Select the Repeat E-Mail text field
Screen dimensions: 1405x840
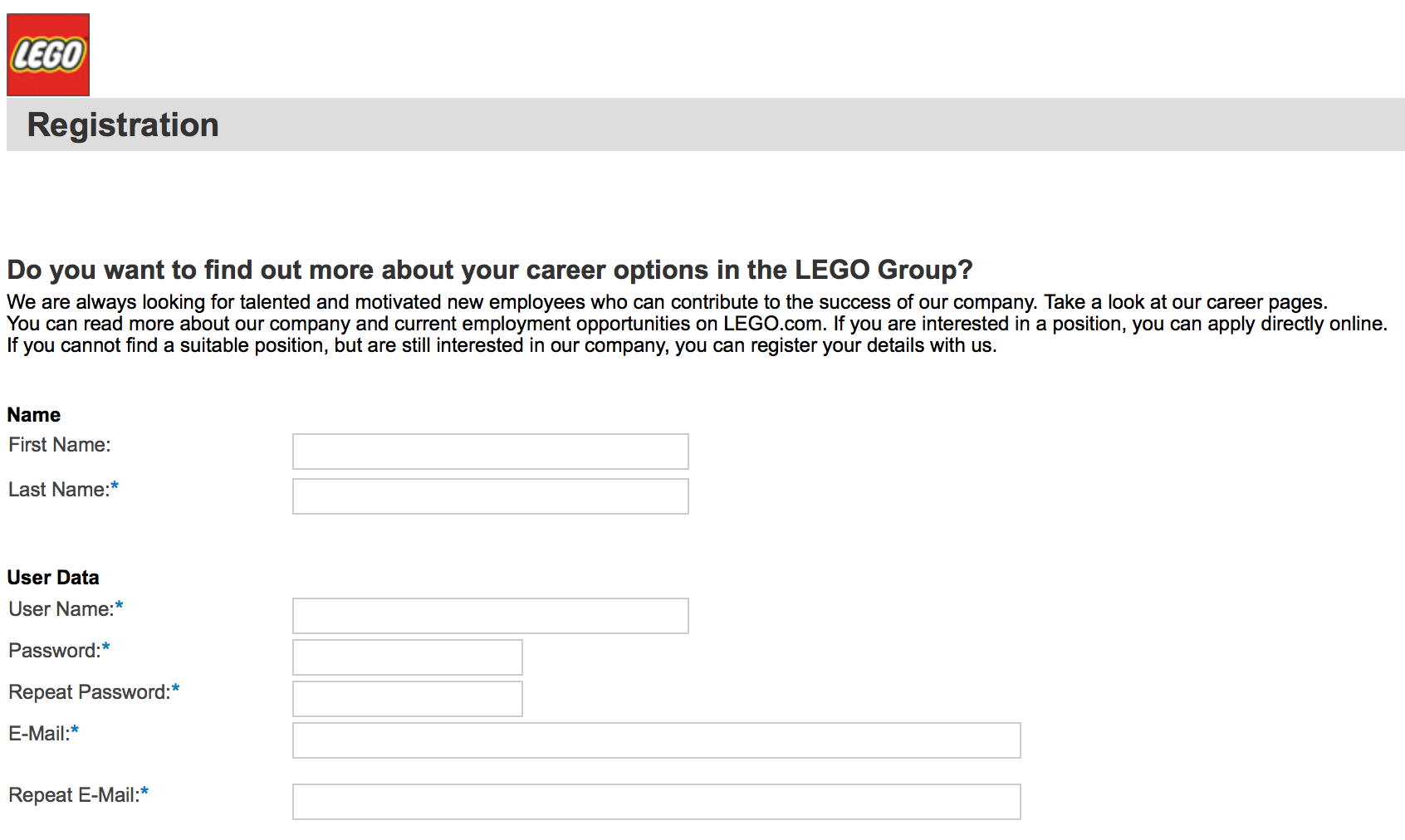[x=656, y=802]
